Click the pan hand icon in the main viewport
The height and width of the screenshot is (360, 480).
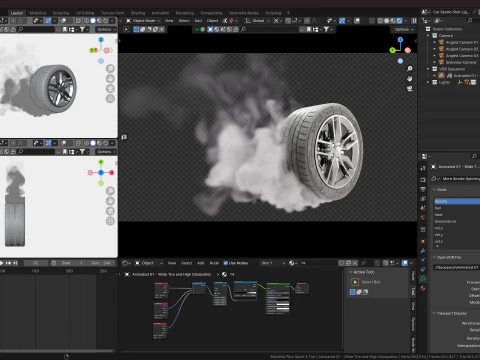(410, 79)
